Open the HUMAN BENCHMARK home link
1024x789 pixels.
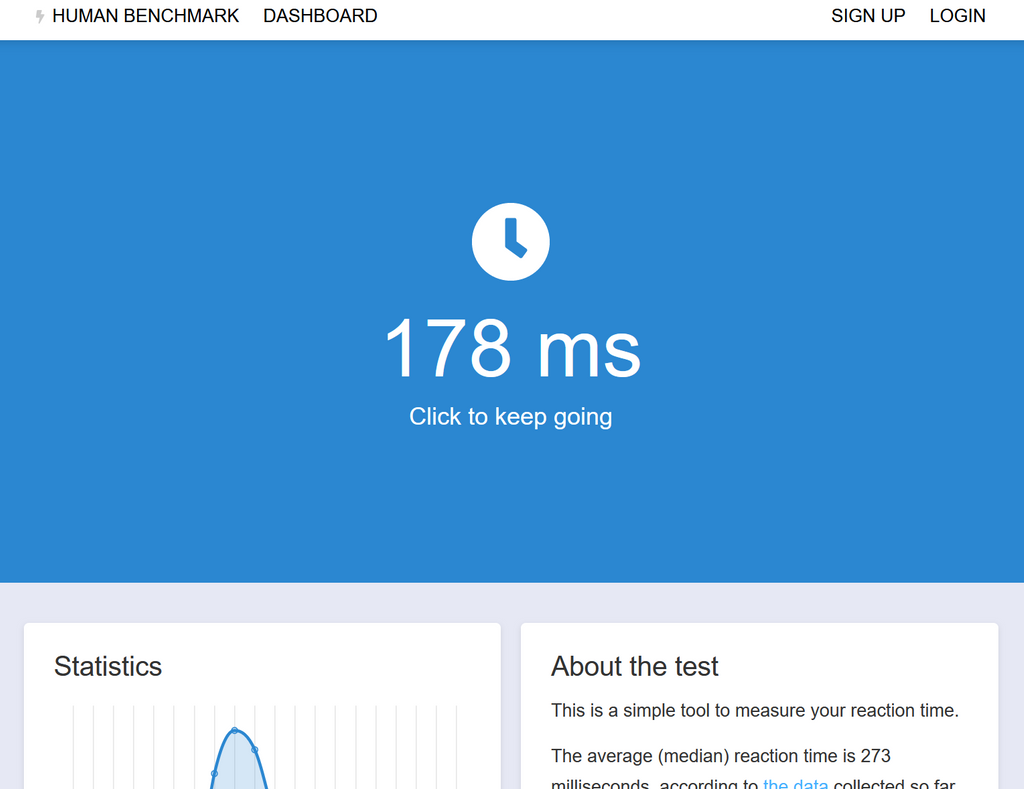click(145, 16)
